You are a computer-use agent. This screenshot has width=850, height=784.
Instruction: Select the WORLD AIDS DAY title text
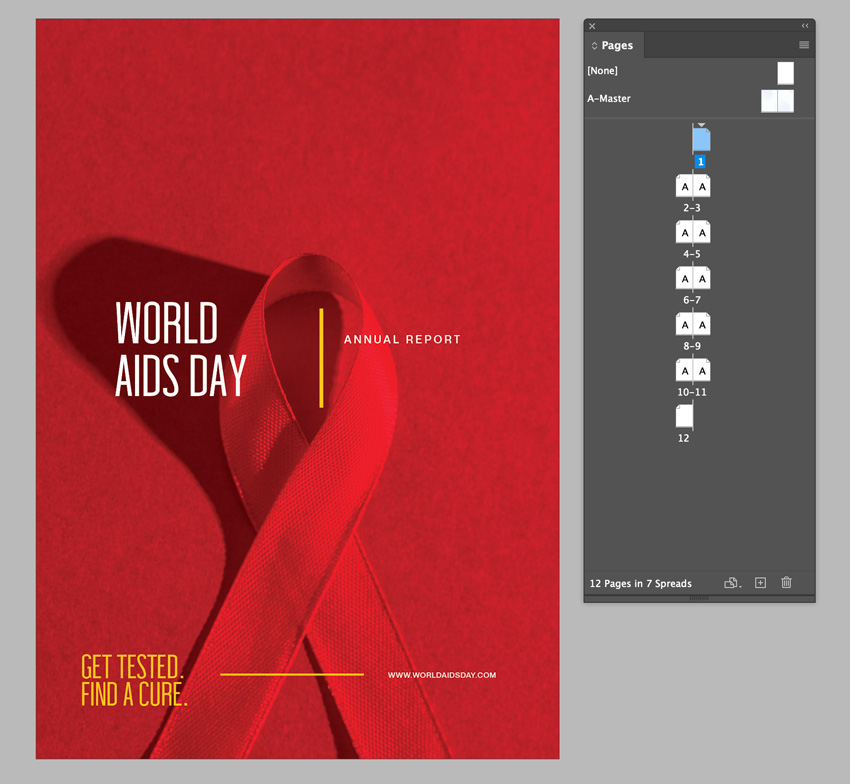click(181, 349)
